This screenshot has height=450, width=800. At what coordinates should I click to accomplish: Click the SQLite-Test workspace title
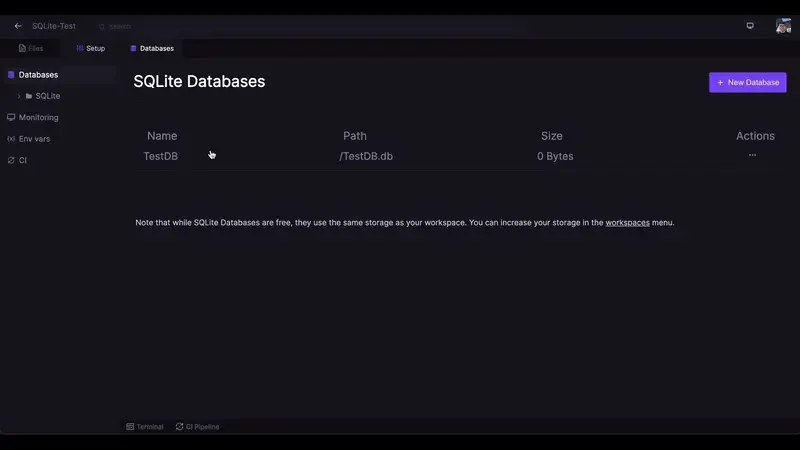54,26
